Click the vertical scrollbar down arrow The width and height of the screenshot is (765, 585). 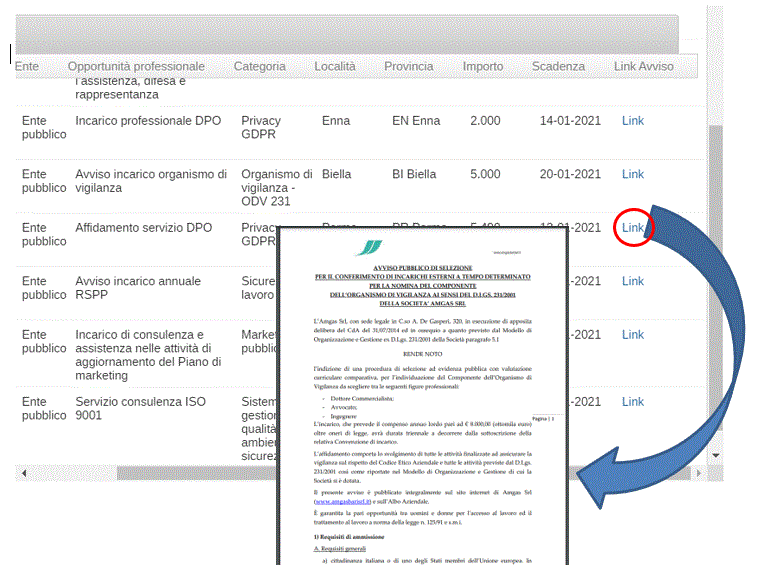pos(715,454)
